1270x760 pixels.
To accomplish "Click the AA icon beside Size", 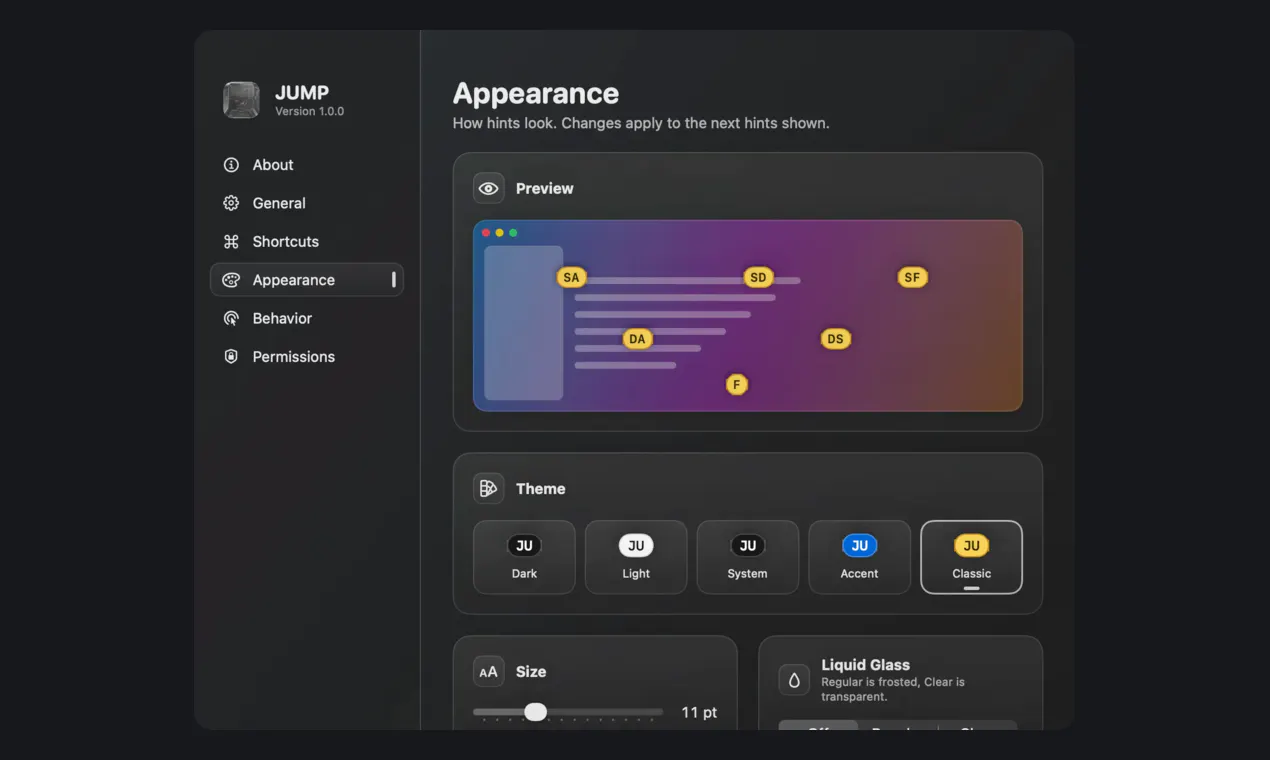I will (x=488, y=672).
